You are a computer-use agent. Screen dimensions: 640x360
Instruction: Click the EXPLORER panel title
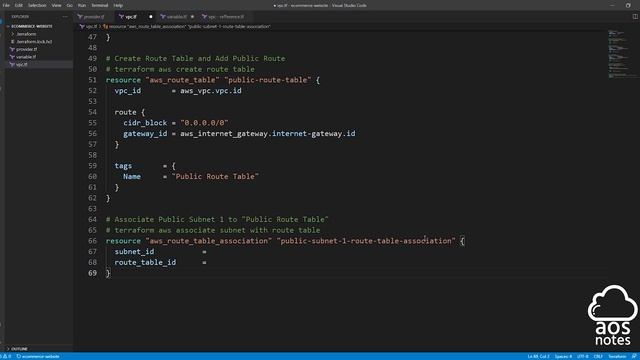(20, 17)
